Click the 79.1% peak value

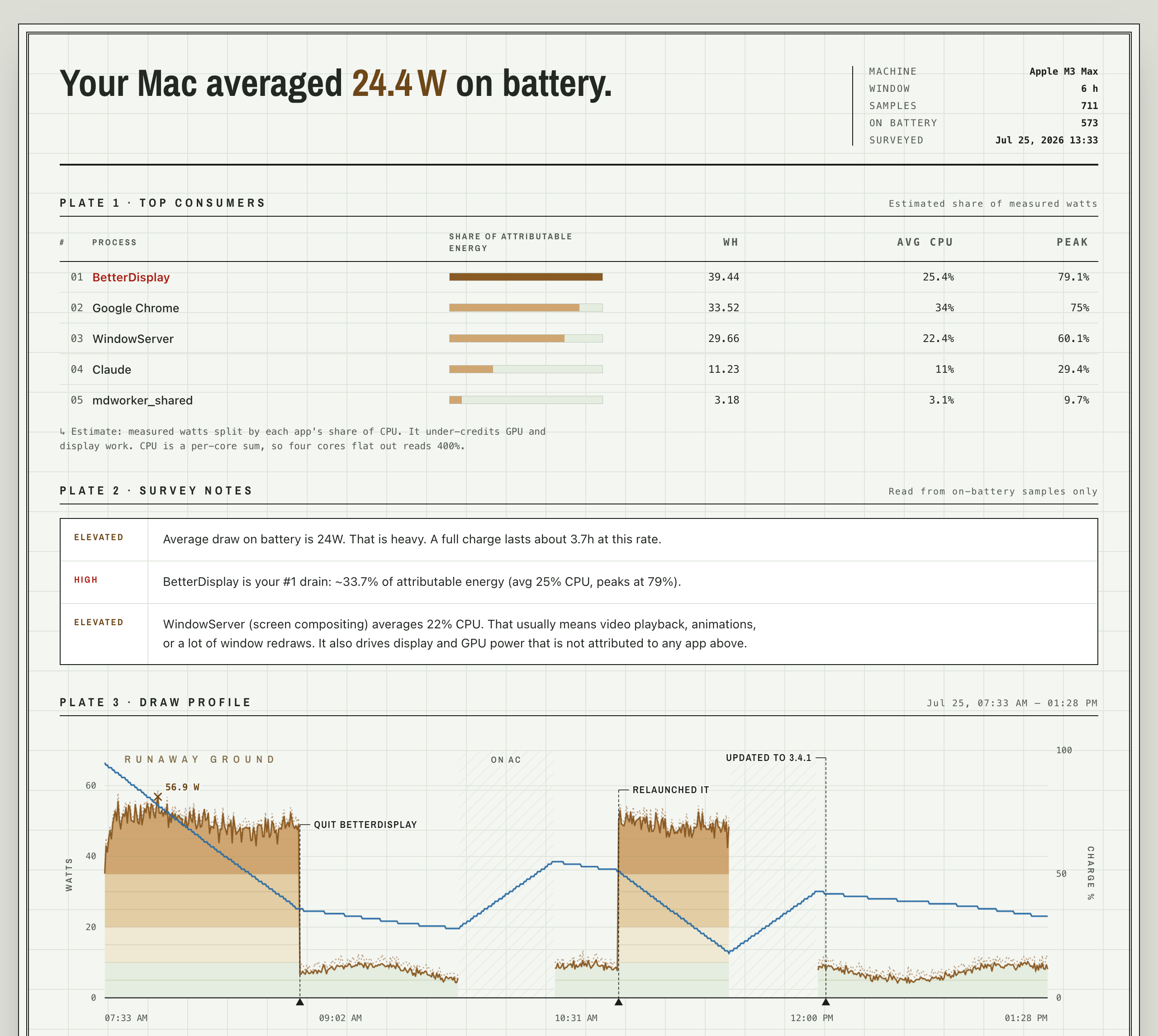[x=1073, y=277]
